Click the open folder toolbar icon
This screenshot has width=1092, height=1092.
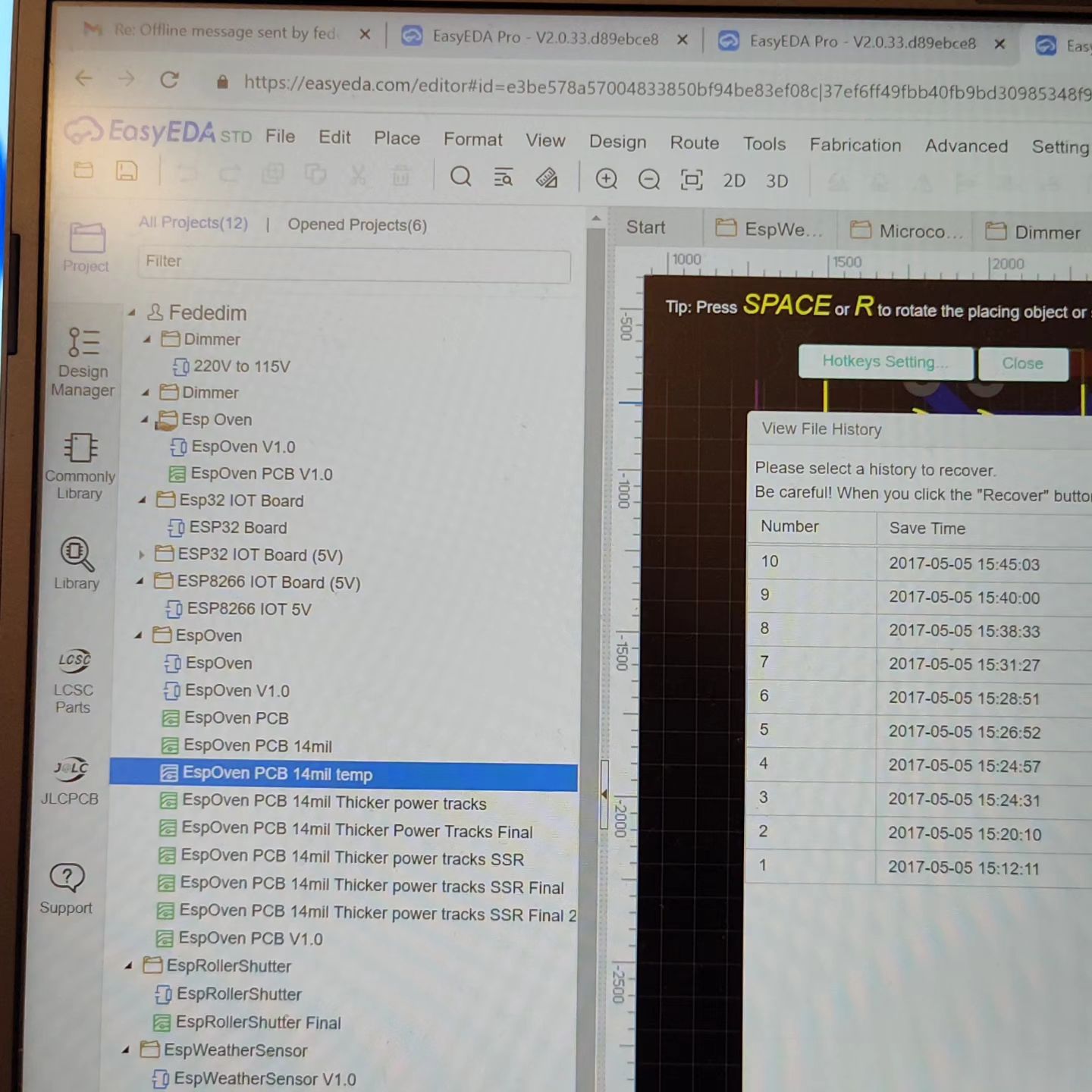83,170
